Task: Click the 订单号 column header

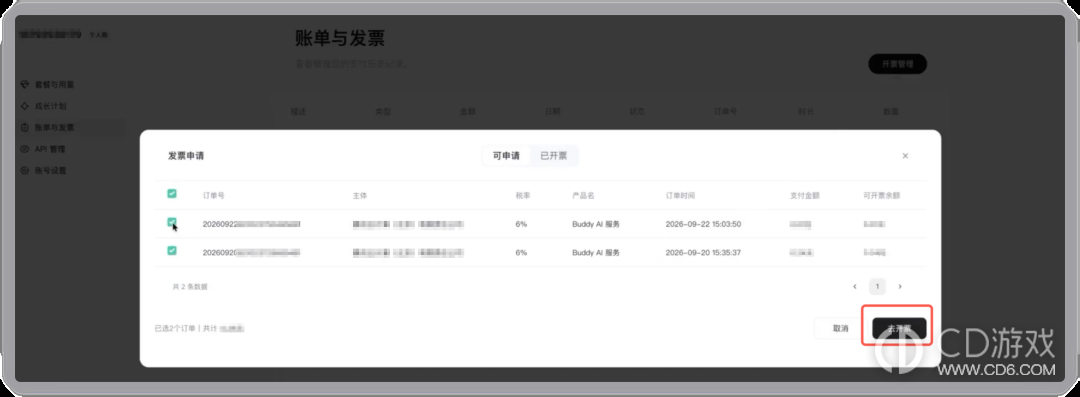Action: (x=214, y=196)
